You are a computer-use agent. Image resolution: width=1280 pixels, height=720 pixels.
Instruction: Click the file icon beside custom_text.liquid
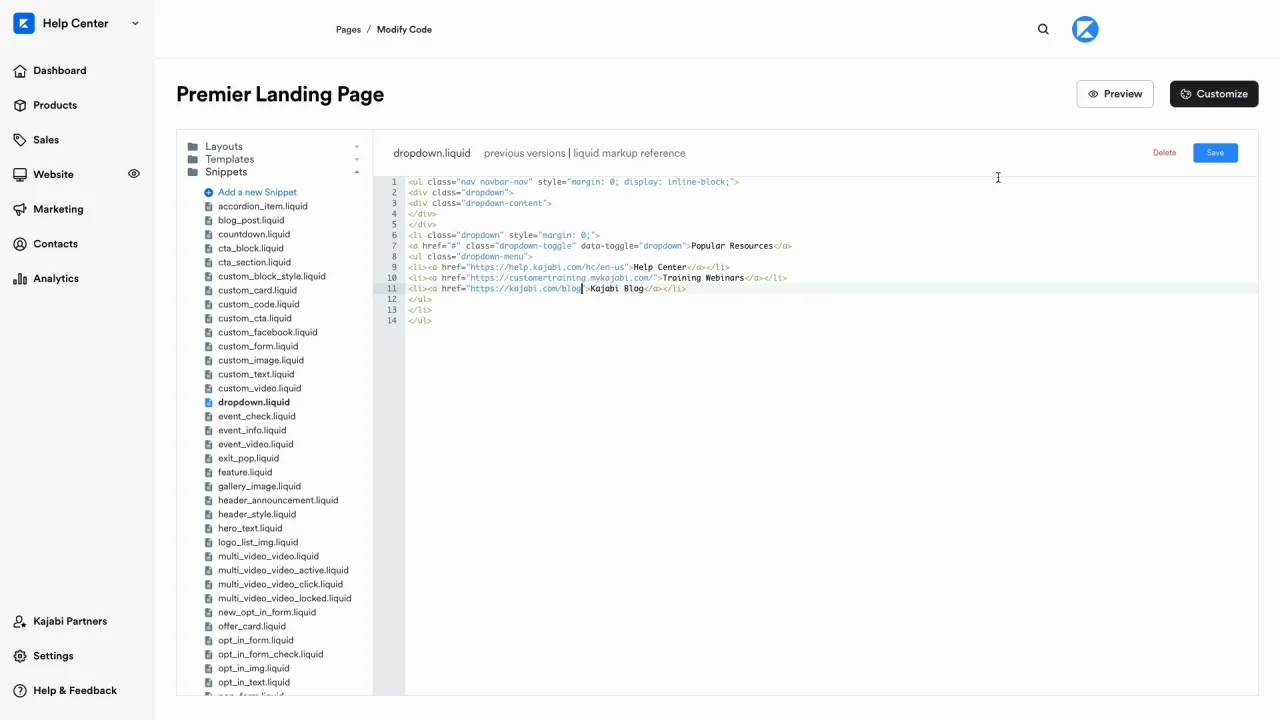click(209, 375)
